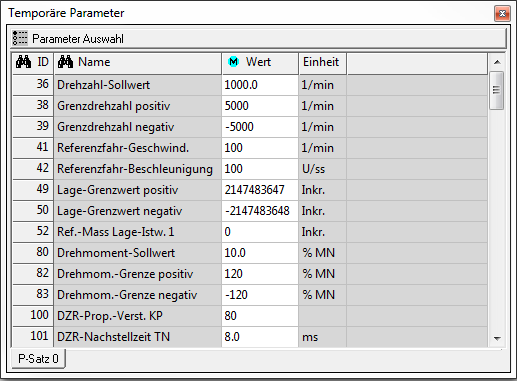Sort by the ID column header
The height and width of the screenshot is (381, 517).
pos(33,63)
